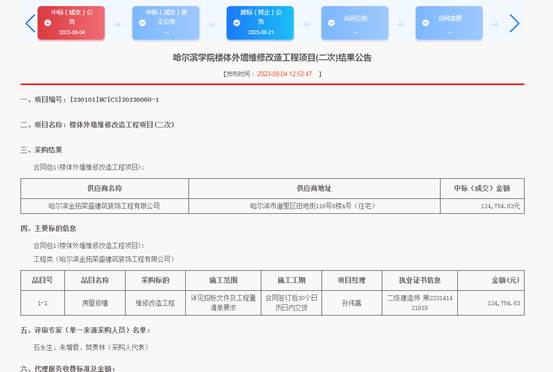Click the small arrows between first and second cards
Viewport: 553px width, 372px height.
pyautogui.click(x=118, y=24)
